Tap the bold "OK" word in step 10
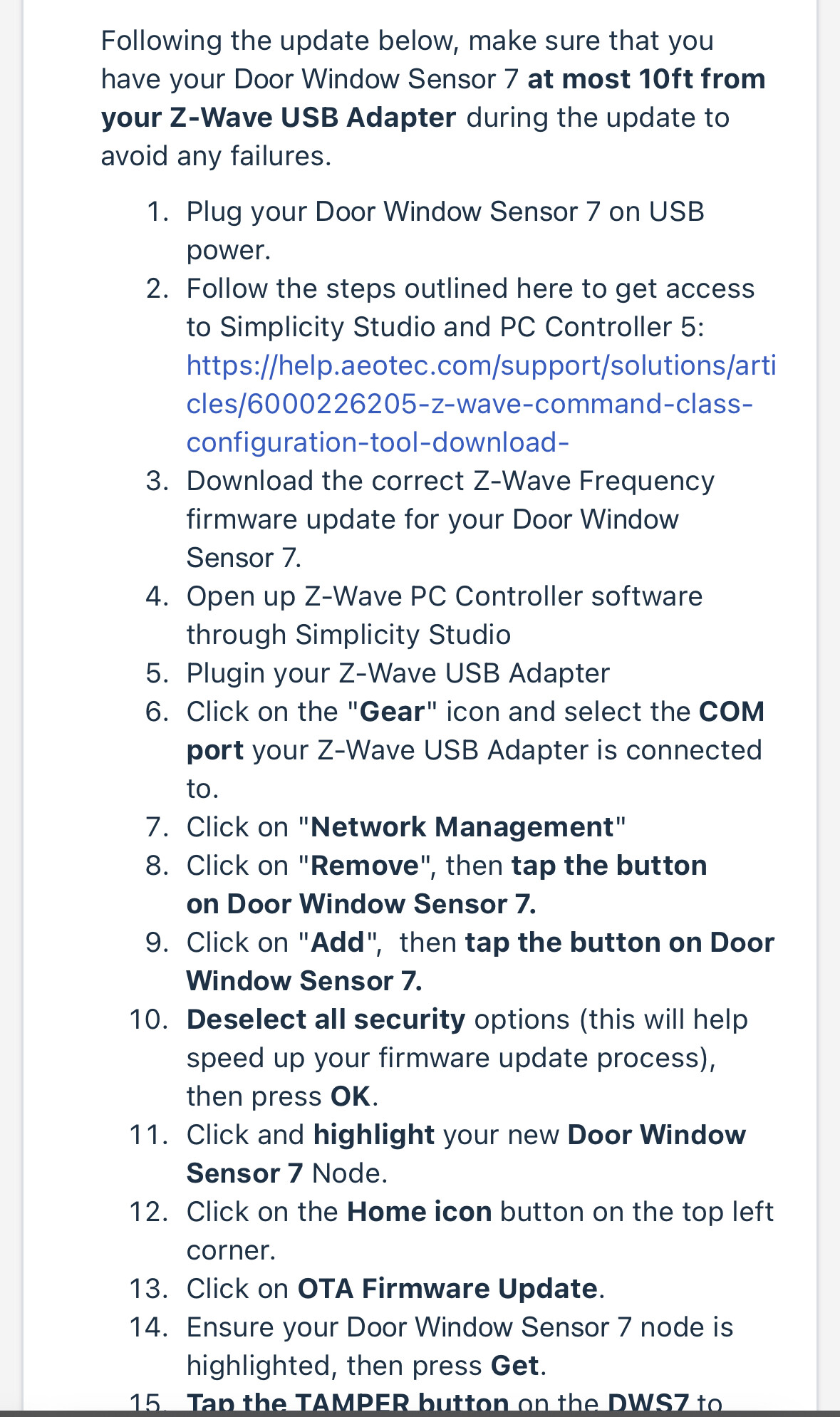The height and width of the screenshot is (1417, 840). 351,1096
